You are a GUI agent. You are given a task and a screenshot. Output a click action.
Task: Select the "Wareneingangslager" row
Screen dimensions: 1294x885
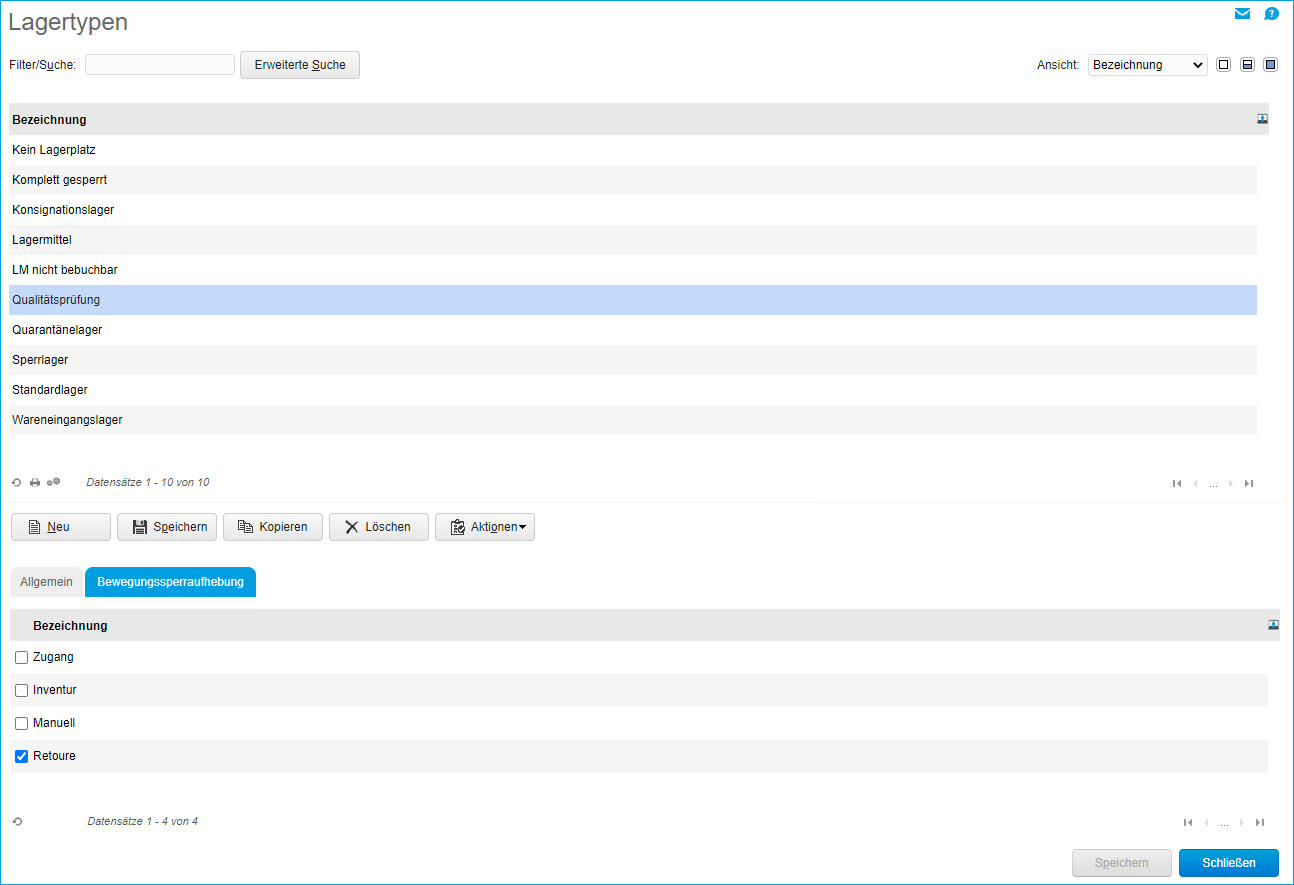(633, 420)
